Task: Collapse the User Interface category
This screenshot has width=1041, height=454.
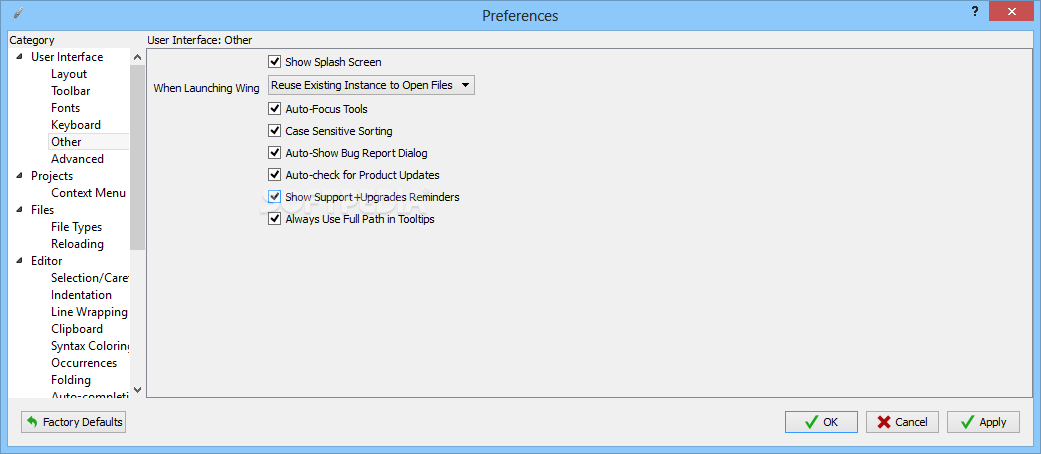Action: 20,57
